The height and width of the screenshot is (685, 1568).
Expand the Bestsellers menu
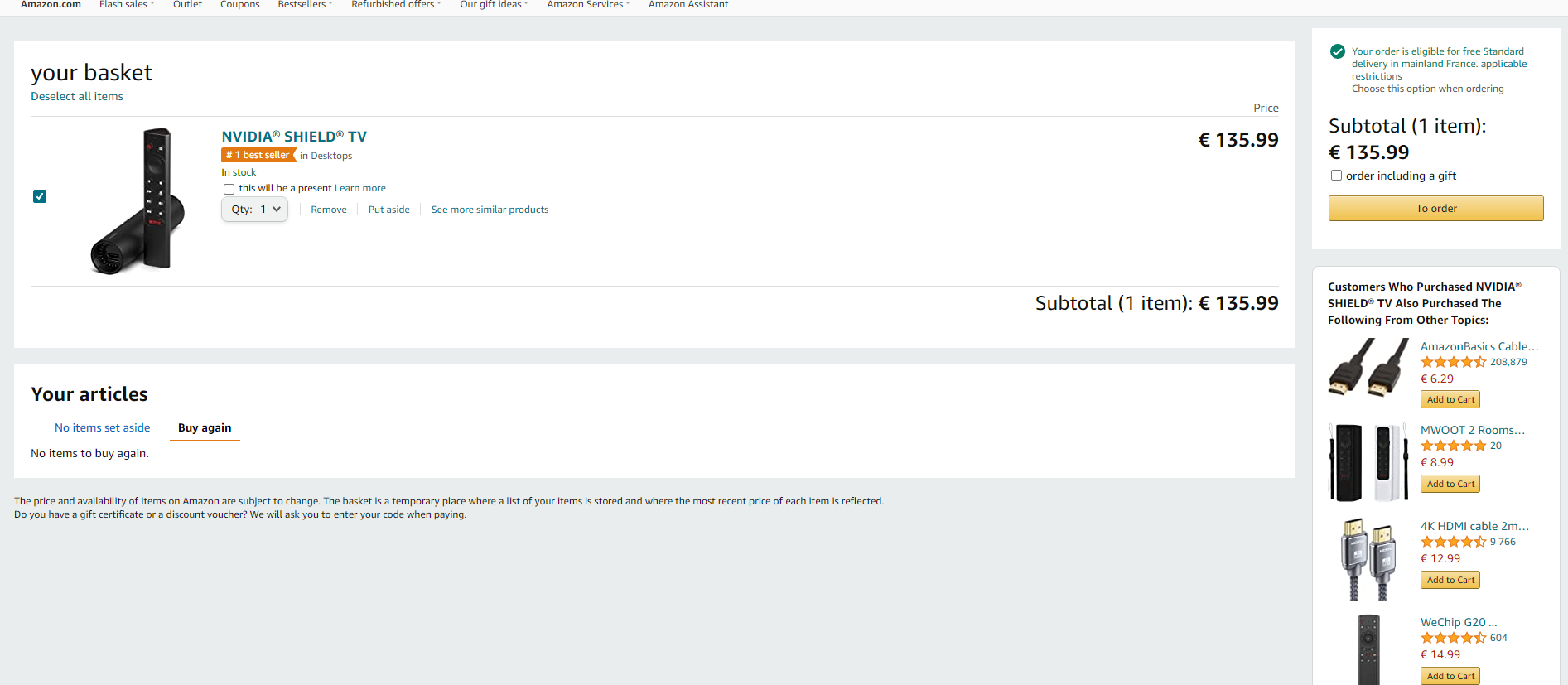click(305, 5)
